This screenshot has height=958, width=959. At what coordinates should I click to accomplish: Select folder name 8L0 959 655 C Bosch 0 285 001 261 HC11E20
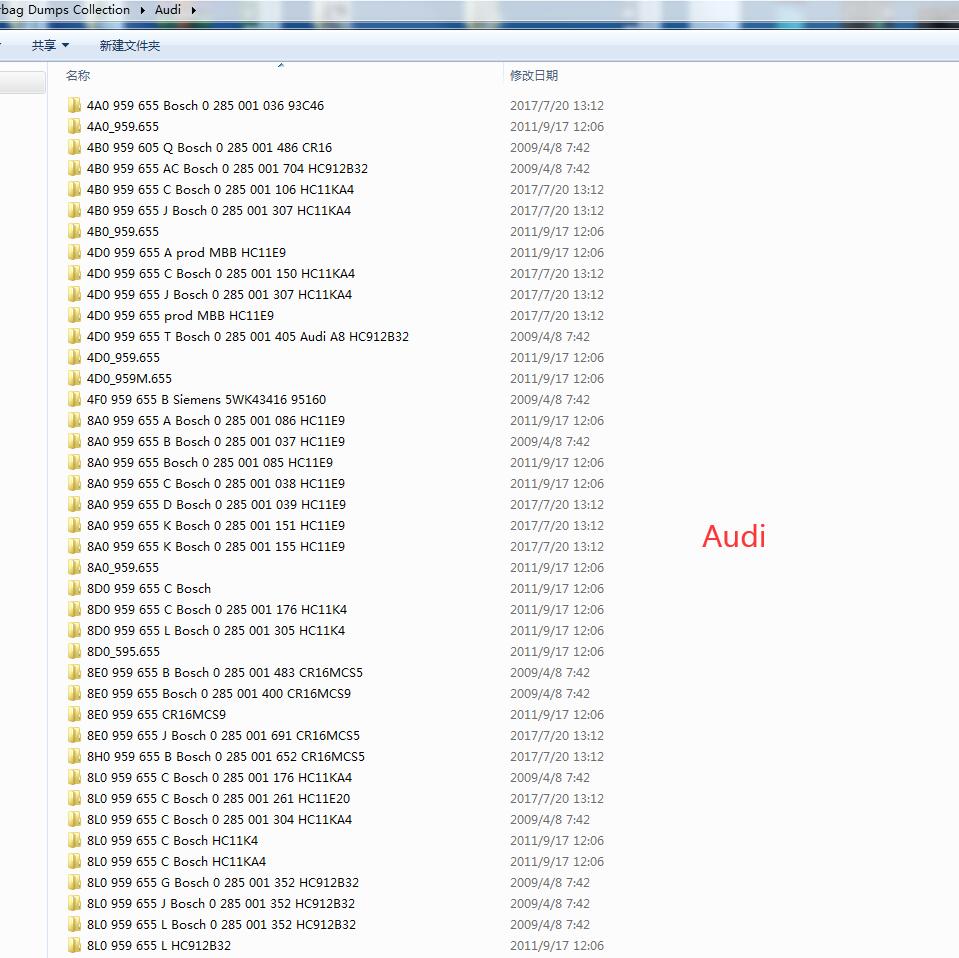click(x=218, y=798)
